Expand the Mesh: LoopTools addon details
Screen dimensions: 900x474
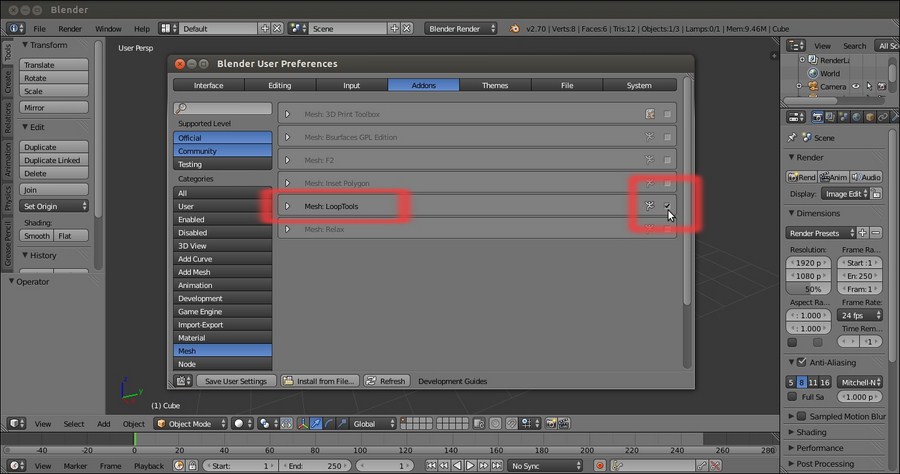(288, 206)
